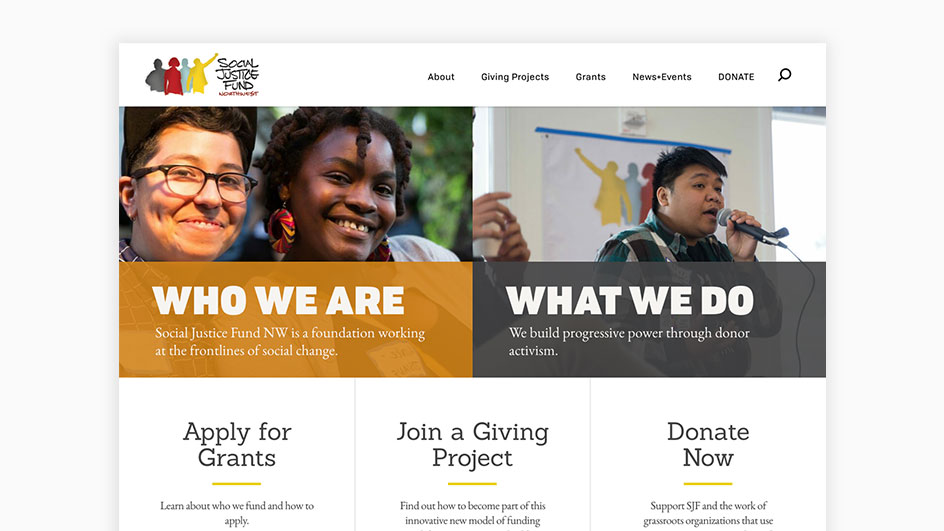Image resolution: width=944 pixels, height=531 pixels.
Task: Select the WHO WE ARE heading
Action: [278, 300]
